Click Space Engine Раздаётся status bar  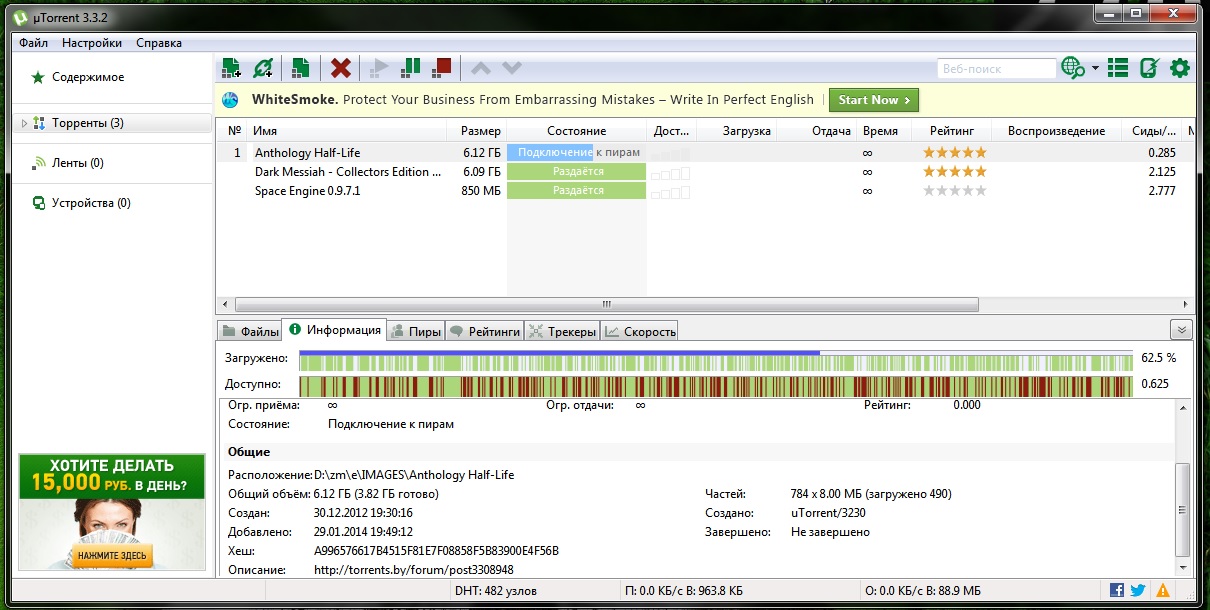coord(576,191)
